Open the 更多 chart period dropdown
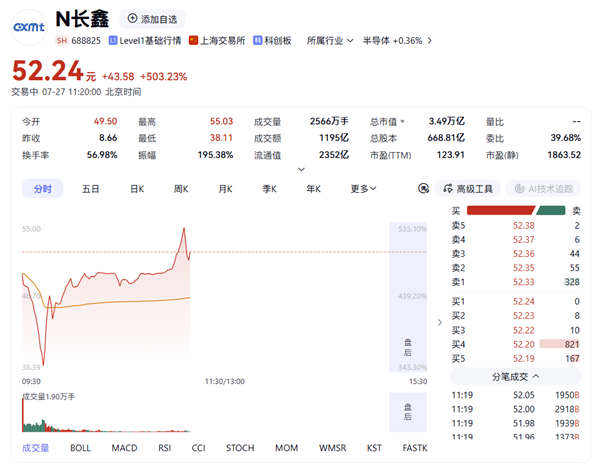 click(x=363, y=189)
